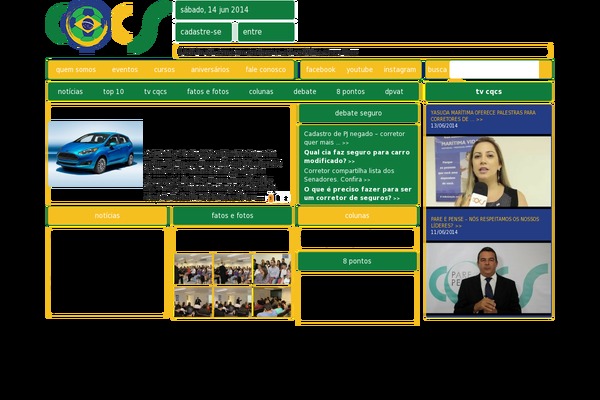Open last event photo in top row
Image resolution: width=600 pixels, height=400 pixels.
(272, 269)
